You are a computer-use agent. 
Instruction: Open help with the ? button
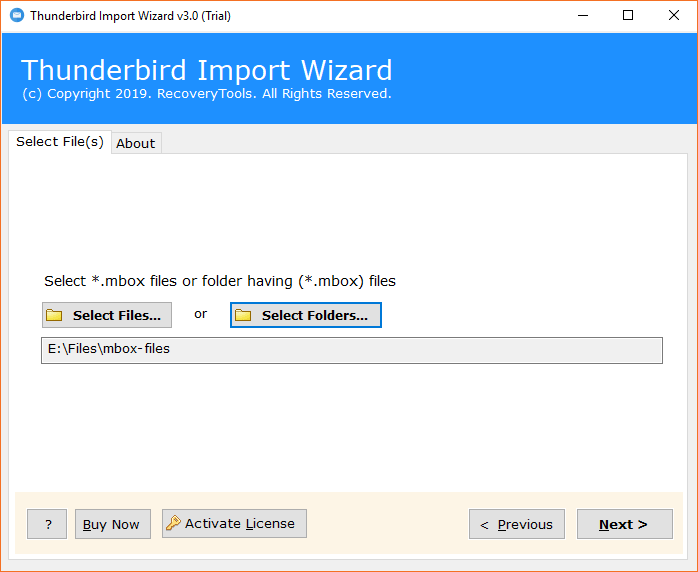pos(47,524)
